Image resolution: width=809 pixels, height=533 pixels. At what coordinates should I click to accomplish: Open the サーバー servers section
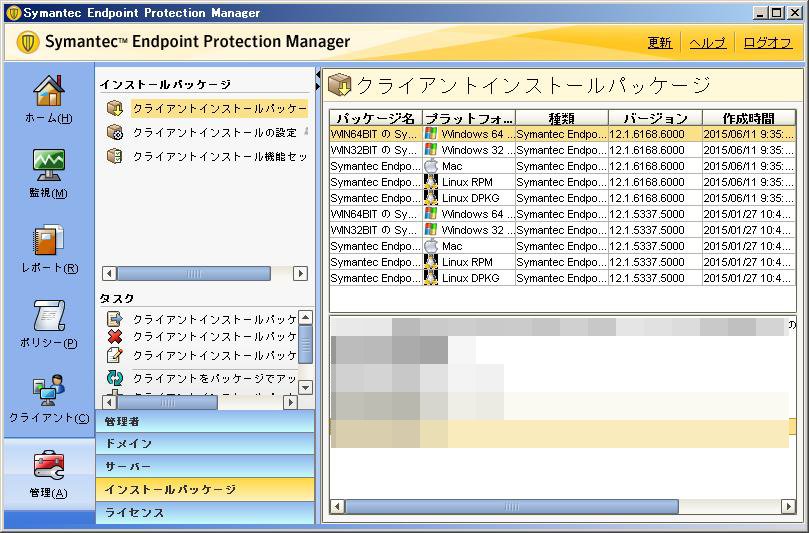205,466
